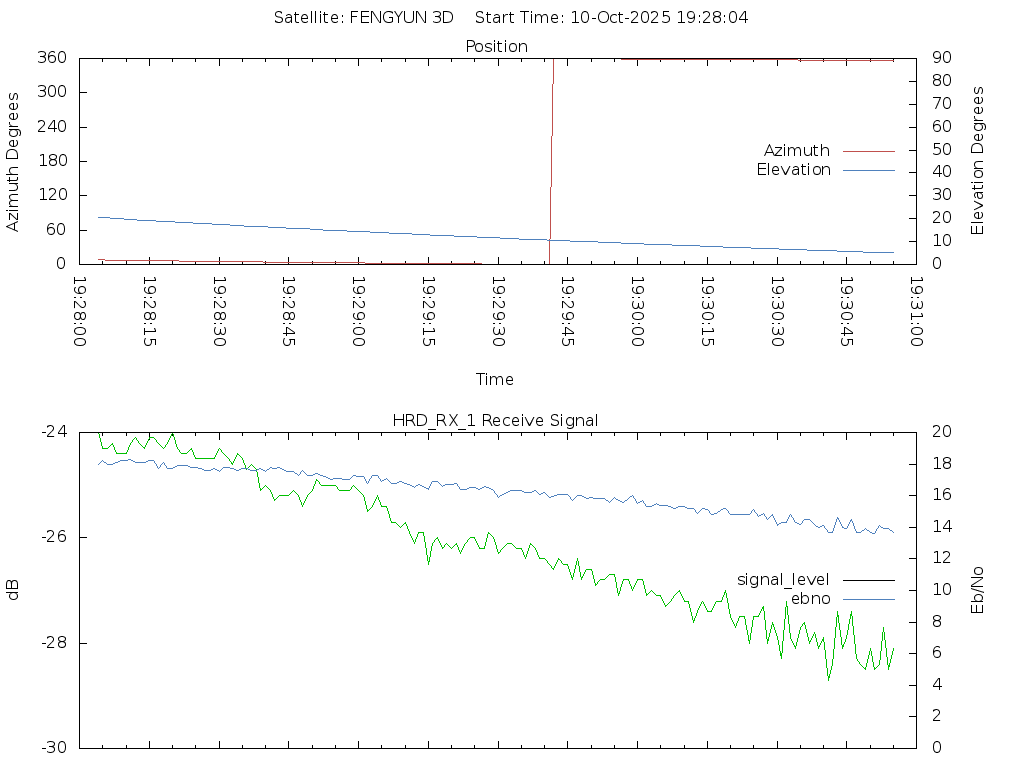
Task: Click the Eb/No right axis label
Action: click(978, 590)
